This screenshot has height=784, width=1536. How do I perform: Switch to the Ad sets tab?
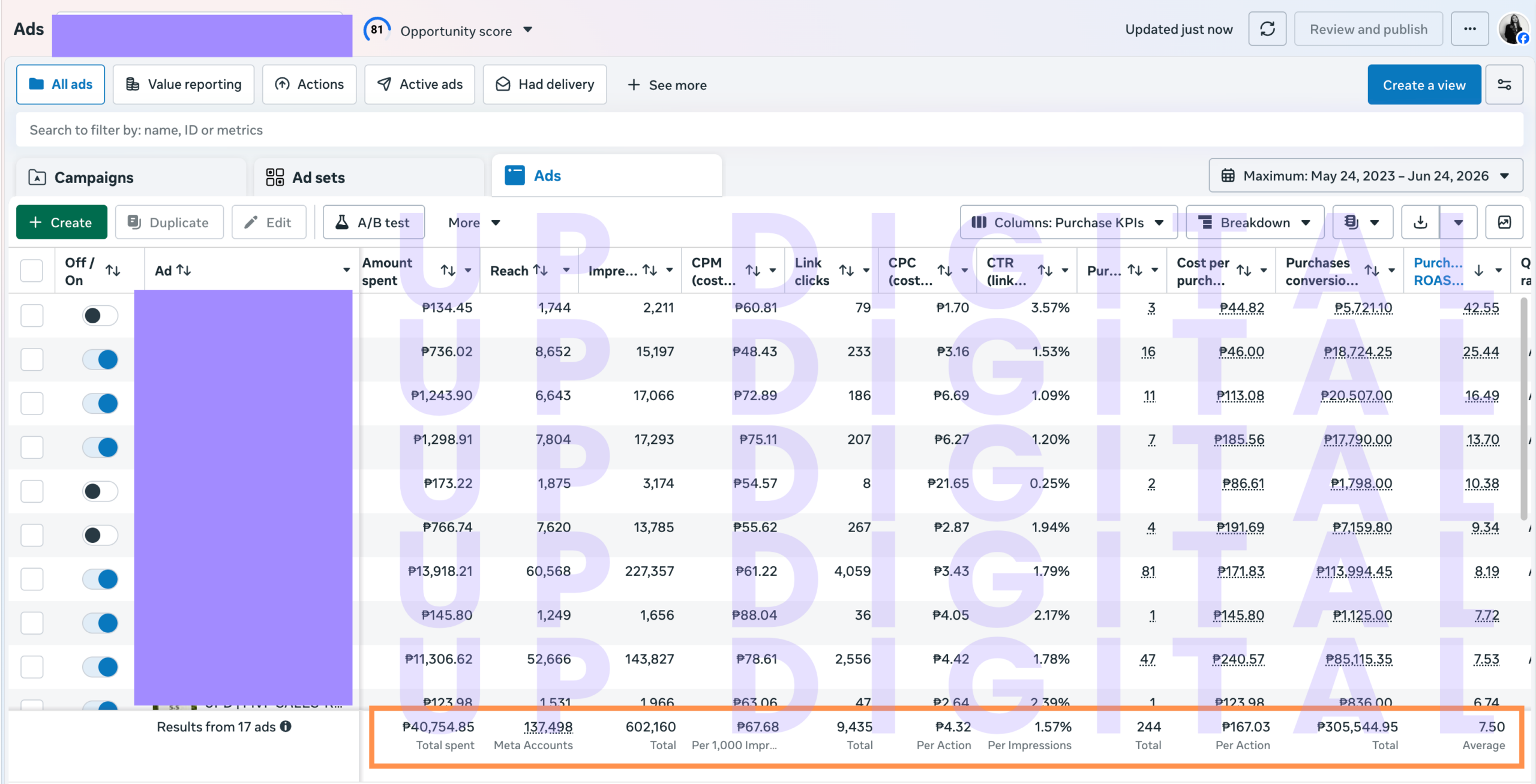click(x=368, y=178)
